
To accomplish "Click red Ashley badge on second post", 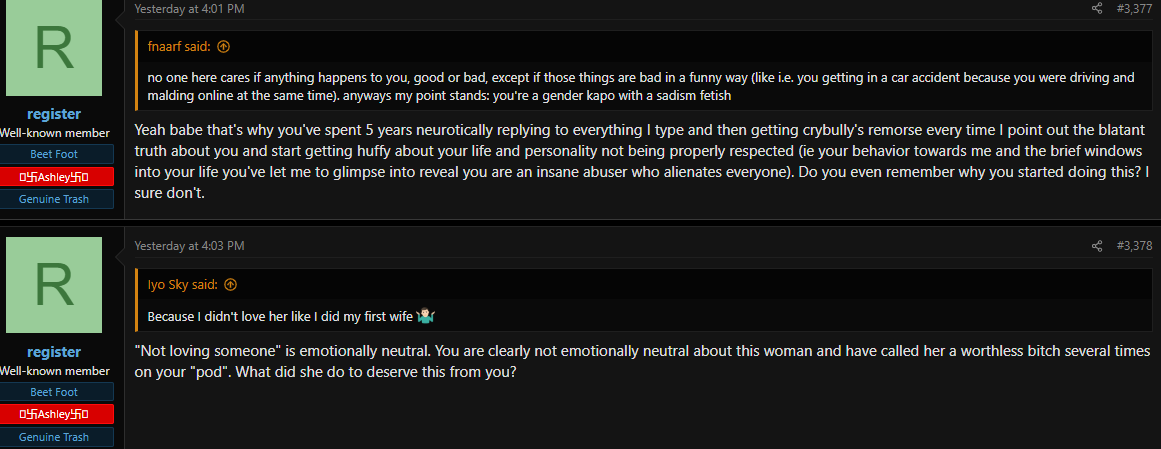I will click(x=54, y=414).
